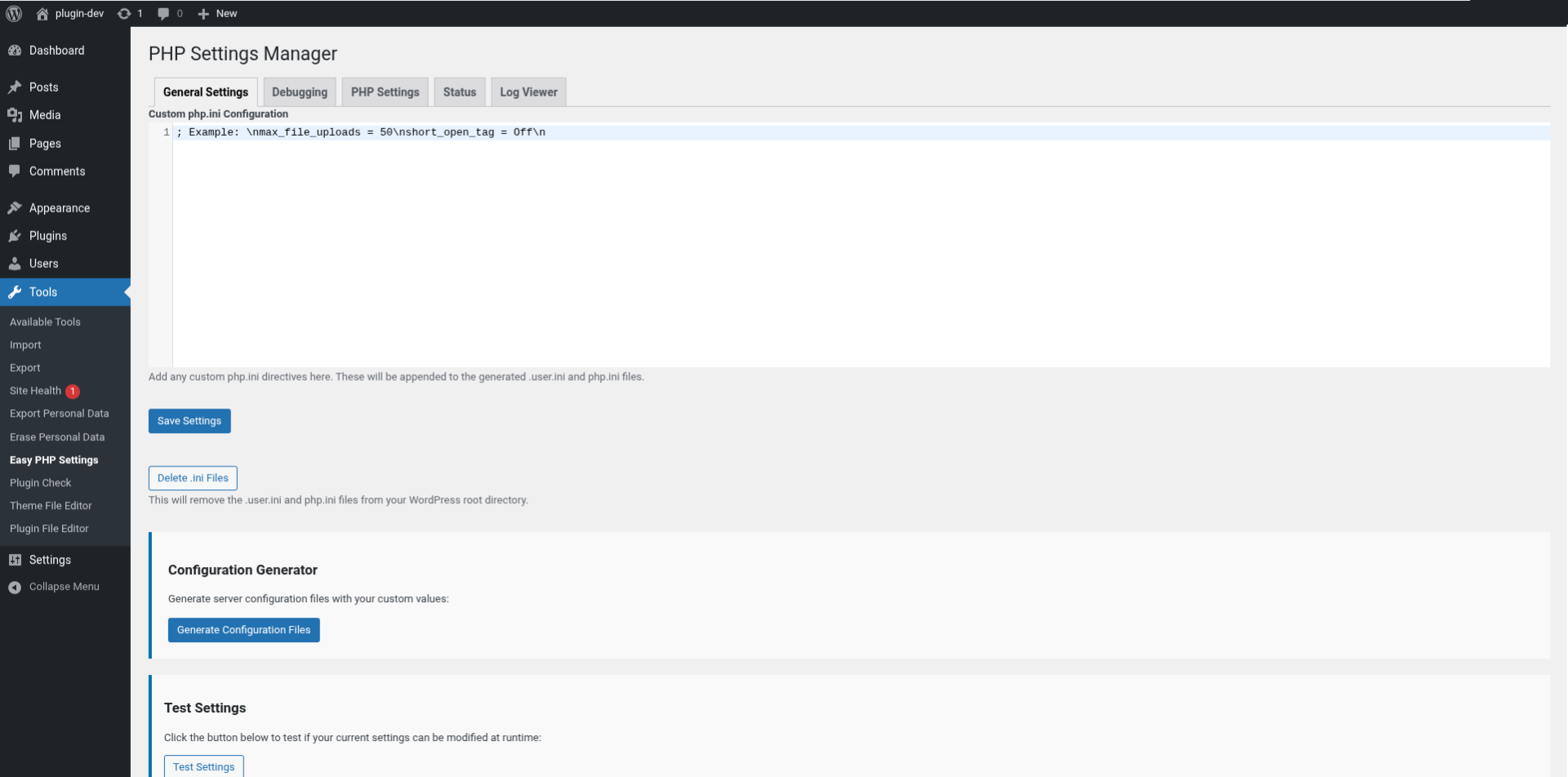1568x777 pixels.
Task: Click the Delete .ini Files button
Action: [193, 478]
